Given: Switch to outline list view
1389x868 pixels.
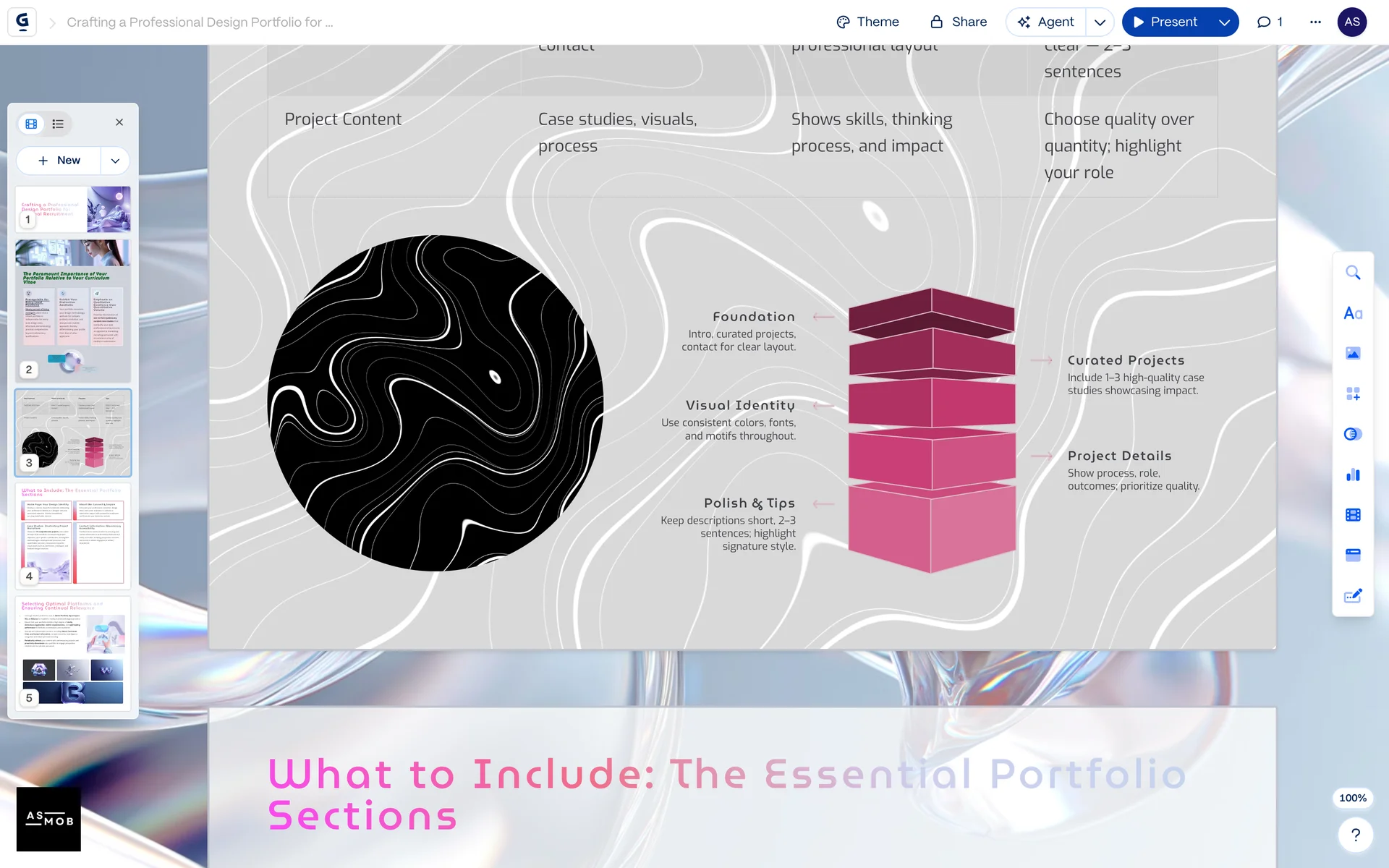Looking at the screenshot, I should click(x=58, y=124).
